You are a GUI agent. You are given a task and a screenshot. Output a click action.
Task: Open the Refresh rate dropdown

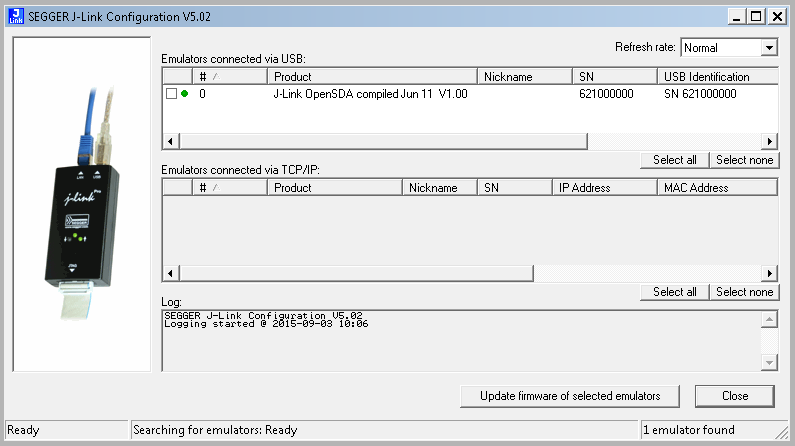(x=769, y=48)
